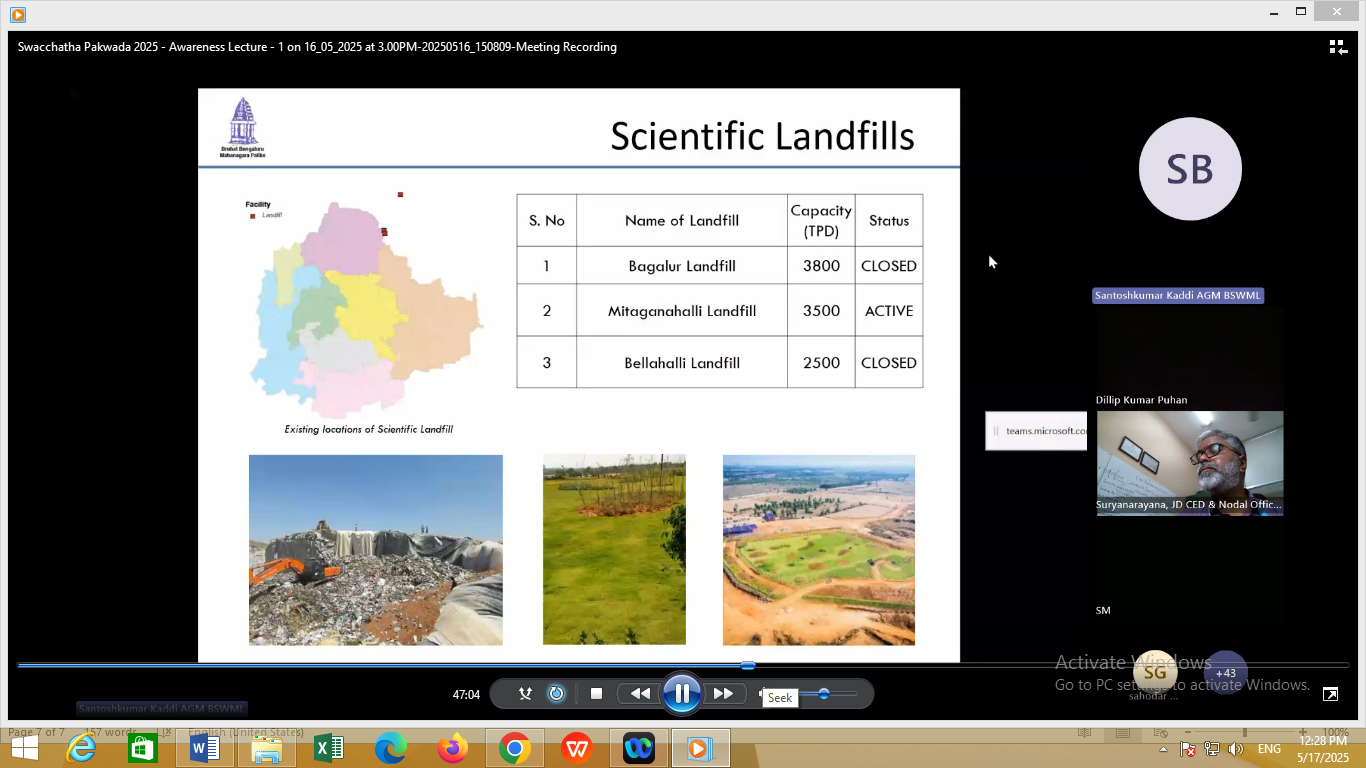1366x768 pixels.
Task: Click the 'Scientific Landfills' slide heading
Action: pos(762,136)
